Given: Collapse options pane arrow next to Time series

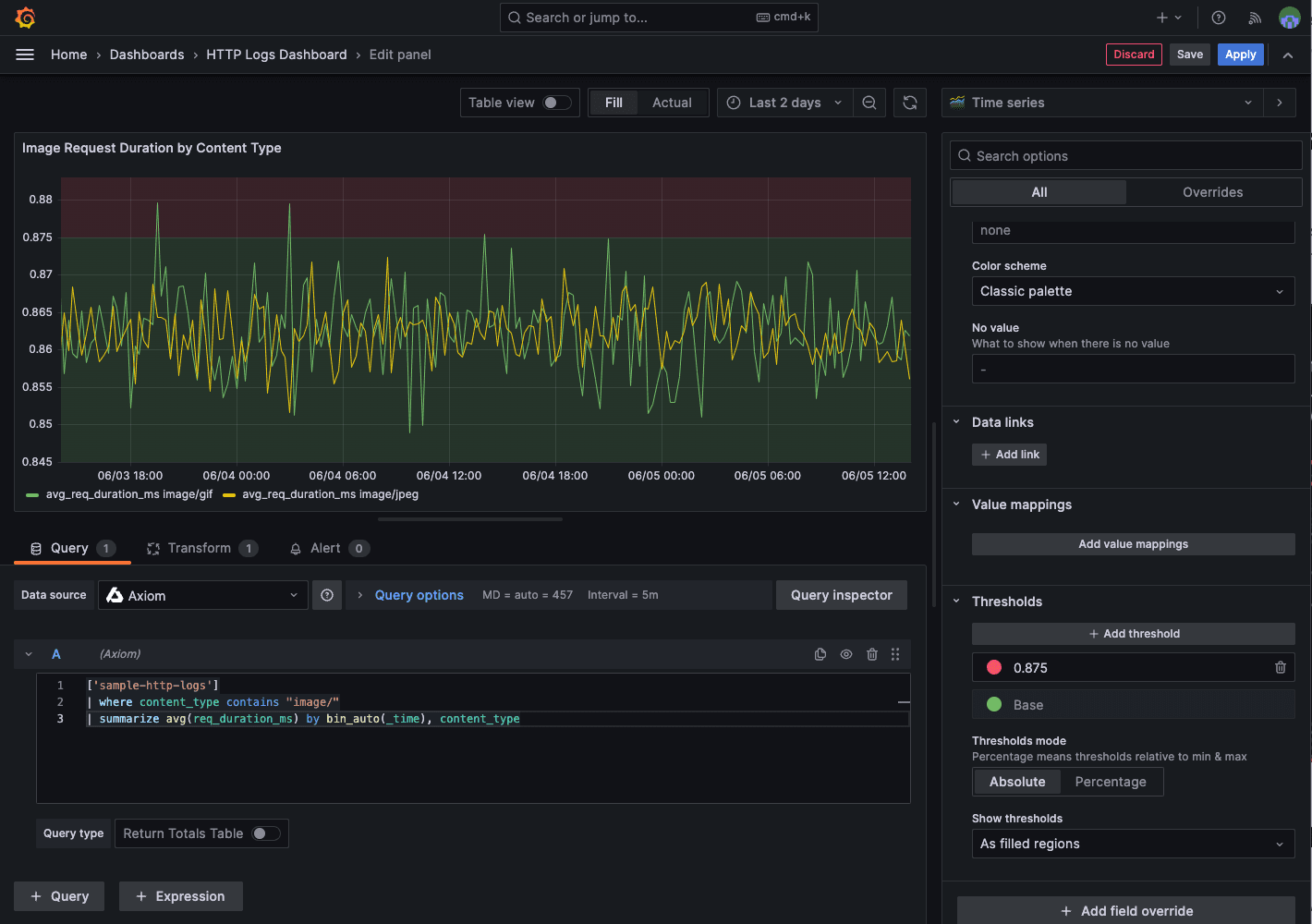Looking at the screenshot, I should [1280, 103].
